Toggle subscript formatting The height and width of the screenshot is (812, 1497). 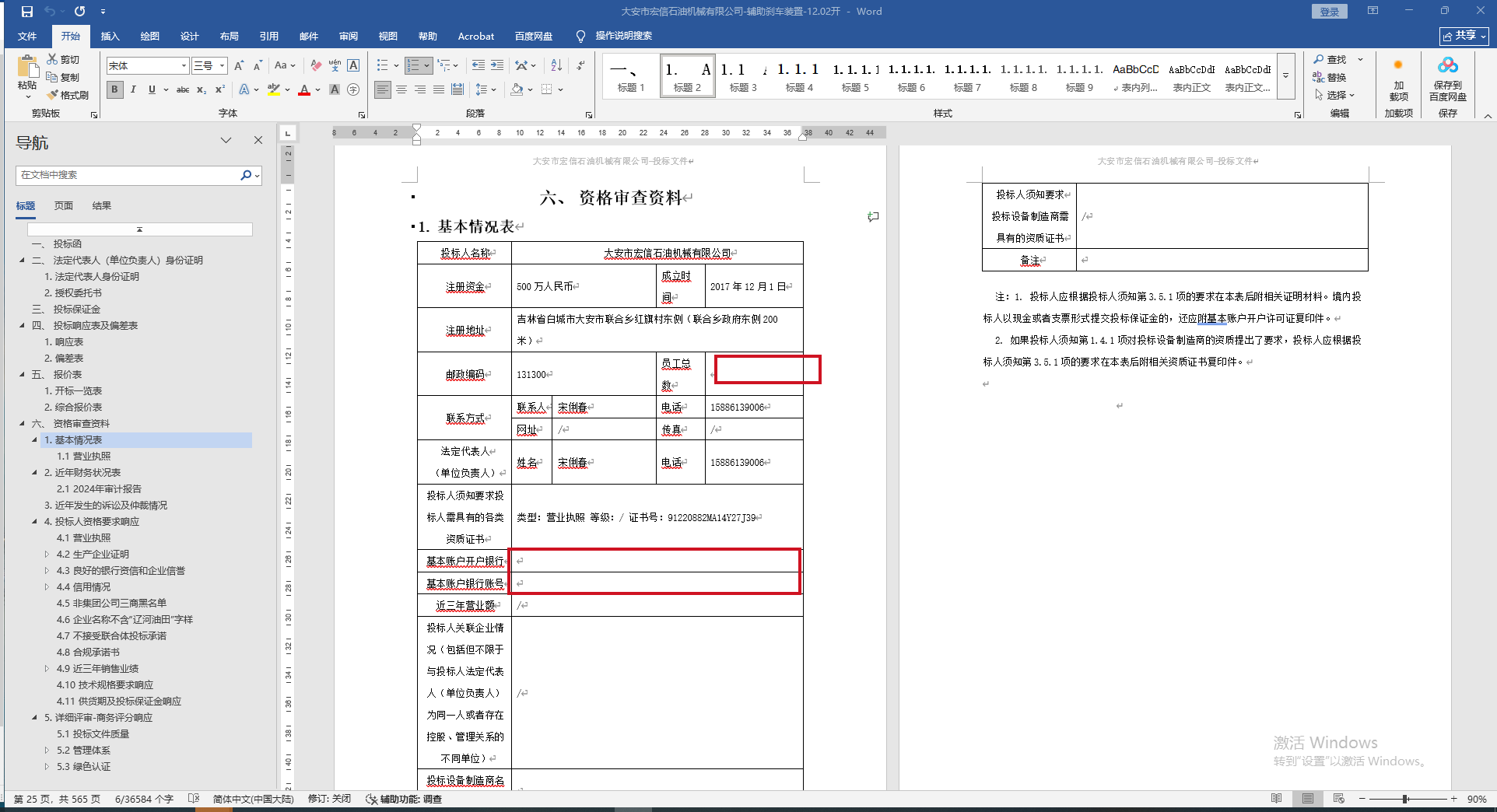[x=202, y=89]
